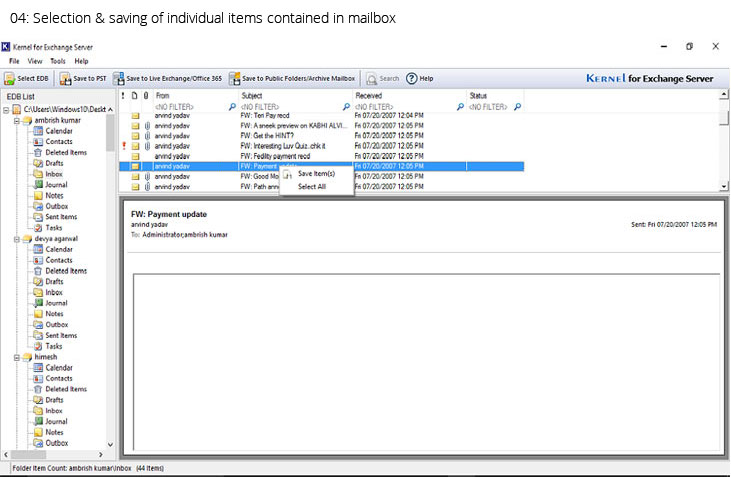Click the Search toolbar button
This screenshot has height=477, width=731.
(x=383, y=78)
